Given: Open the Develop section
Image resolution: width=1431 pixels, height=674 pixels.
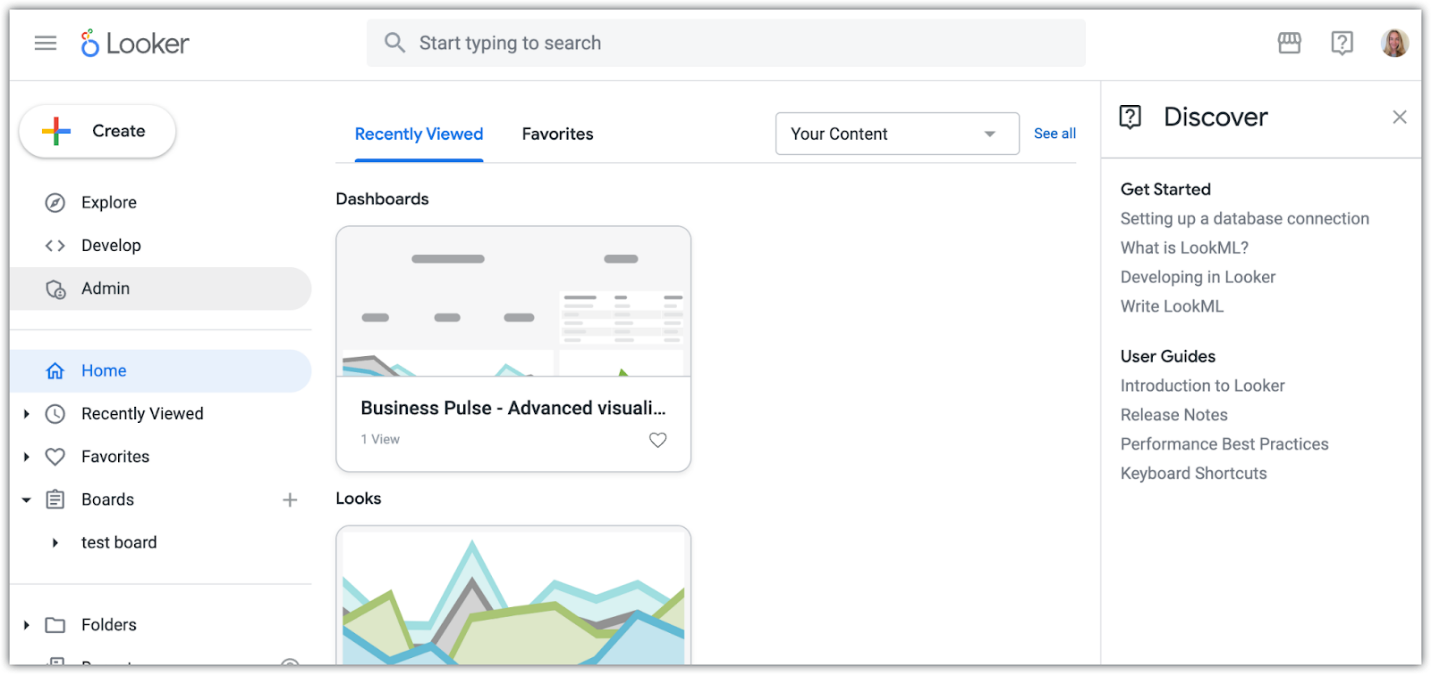Looking at the screenshot, I should point(112,245).
